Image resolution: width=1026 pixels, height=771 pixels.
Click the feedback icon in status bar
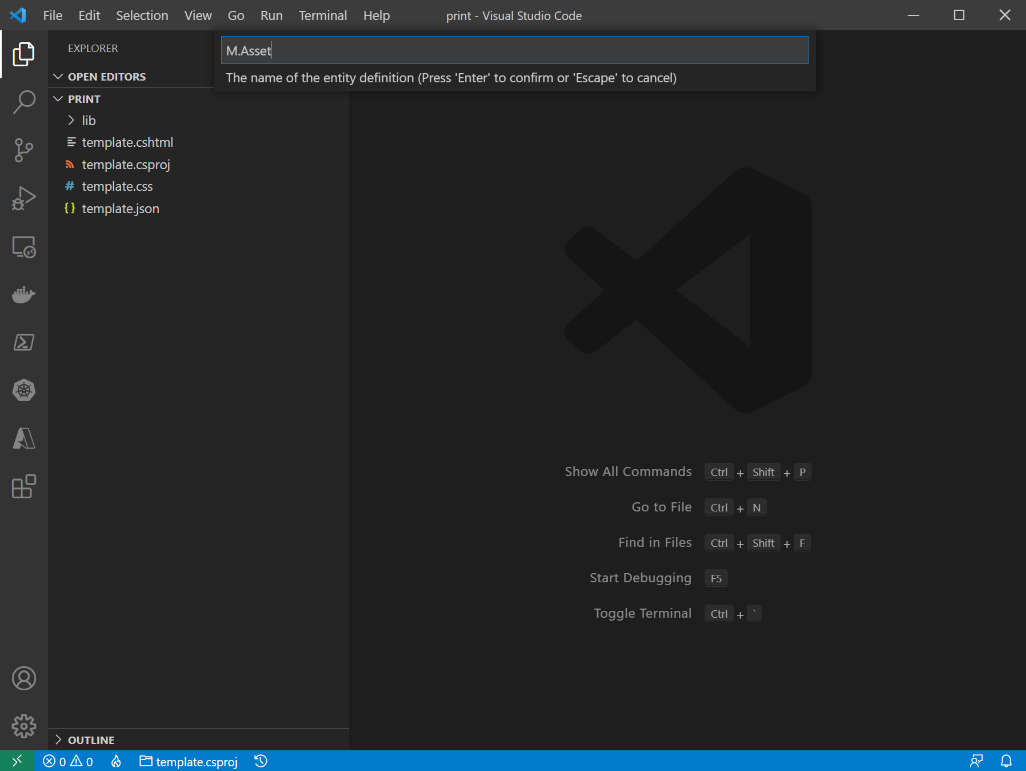point(976,761)
